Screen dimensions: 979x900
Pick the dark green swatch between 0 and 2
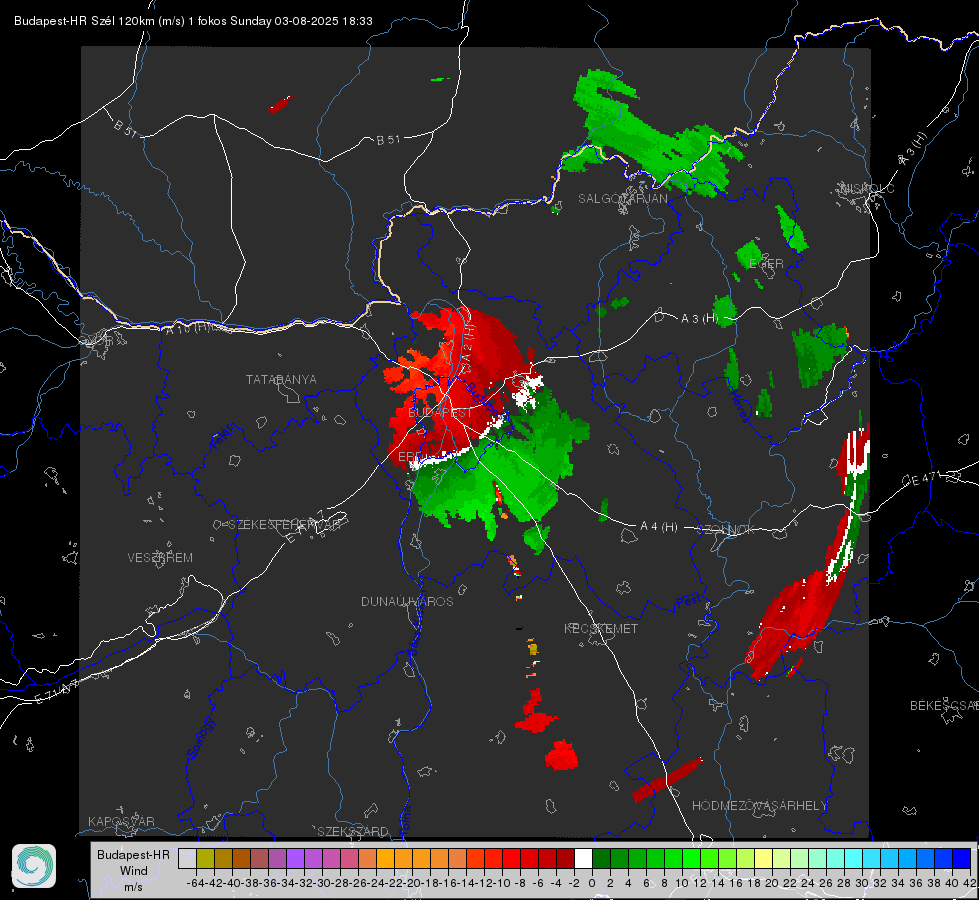(x=601, y=859)
